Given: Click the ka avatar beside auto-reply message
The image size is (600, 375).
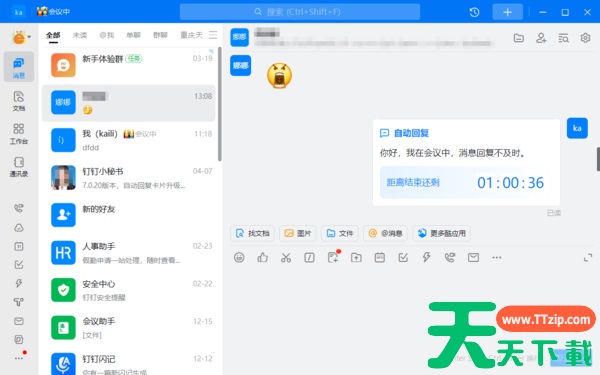Looking at the screenshot, I should [x=577, y=128].
